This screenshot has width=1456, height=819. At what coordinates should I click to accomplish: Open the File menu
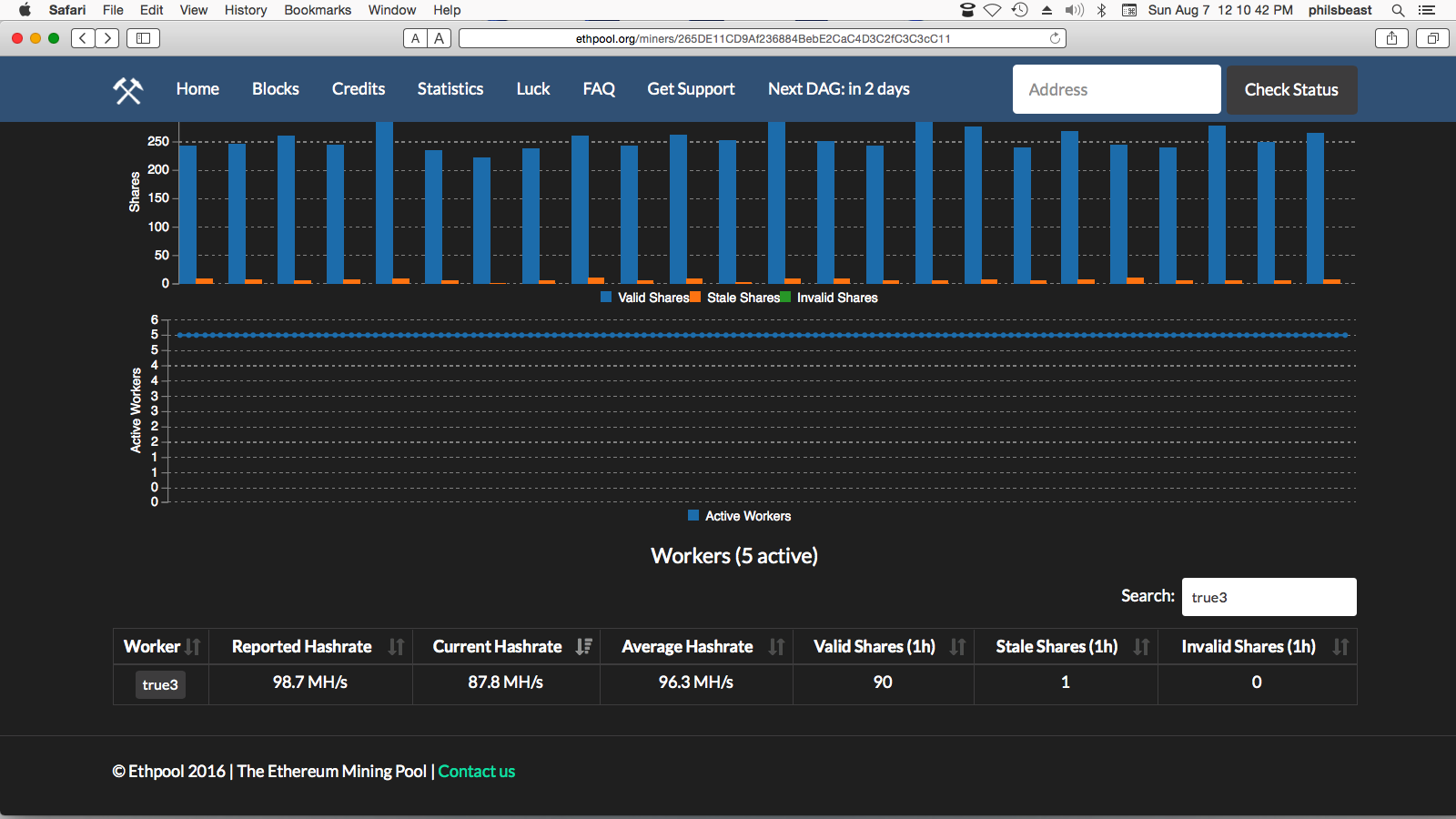click(x=113, y=10)
